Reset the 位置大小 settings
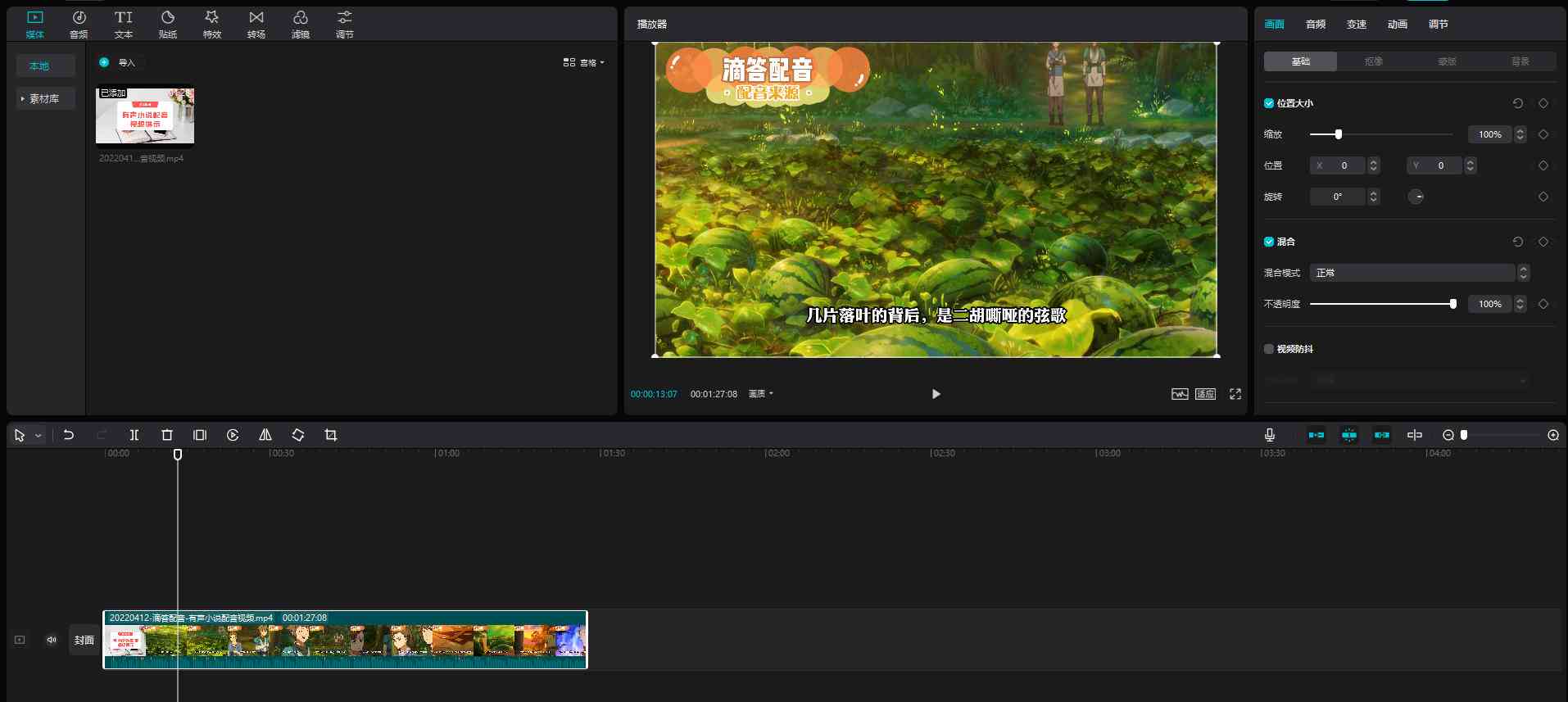The width and height of the screenshot is (1568, 702). click(1517, 103)
